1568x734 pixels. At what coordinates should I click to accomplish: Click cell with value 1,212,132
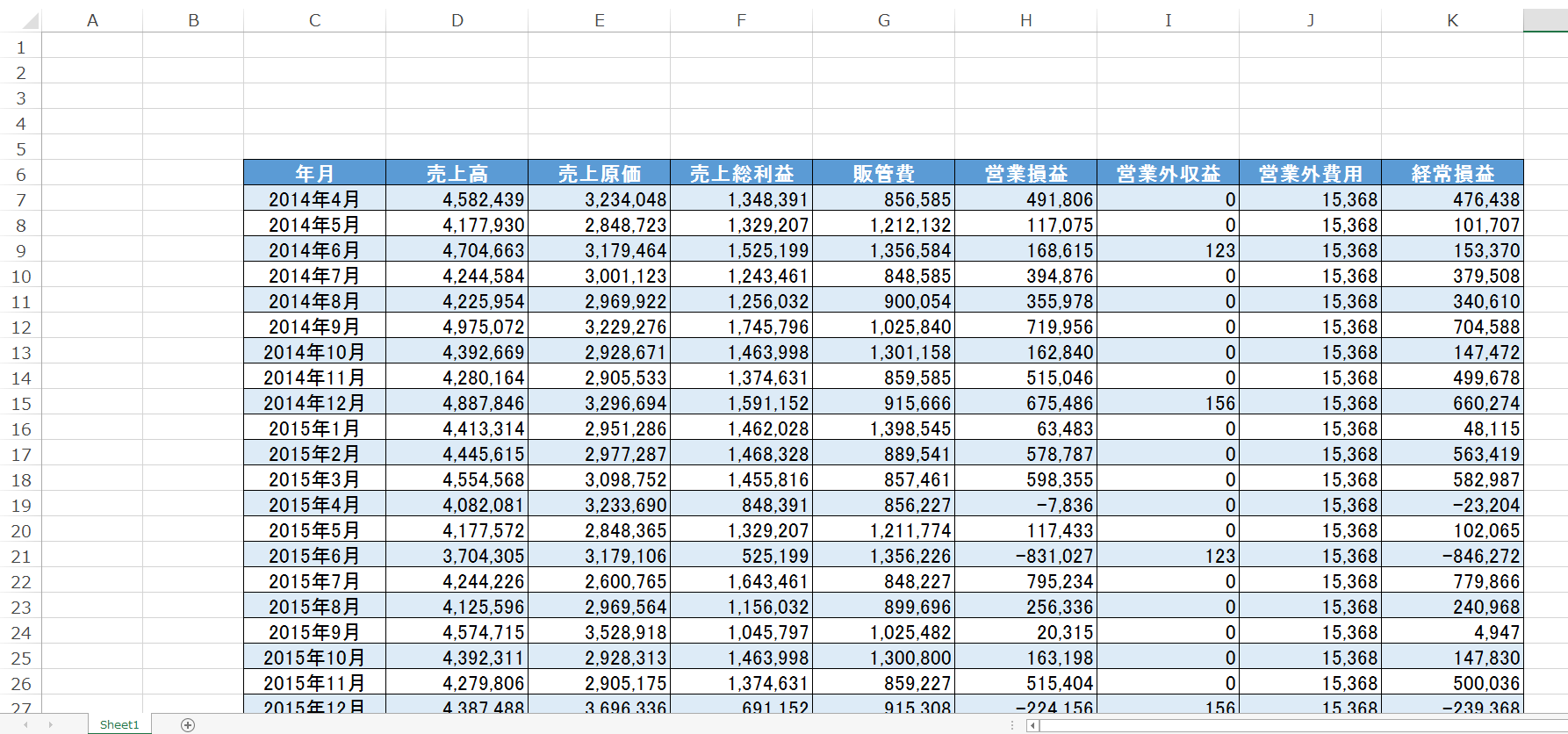tap(883, 225)
